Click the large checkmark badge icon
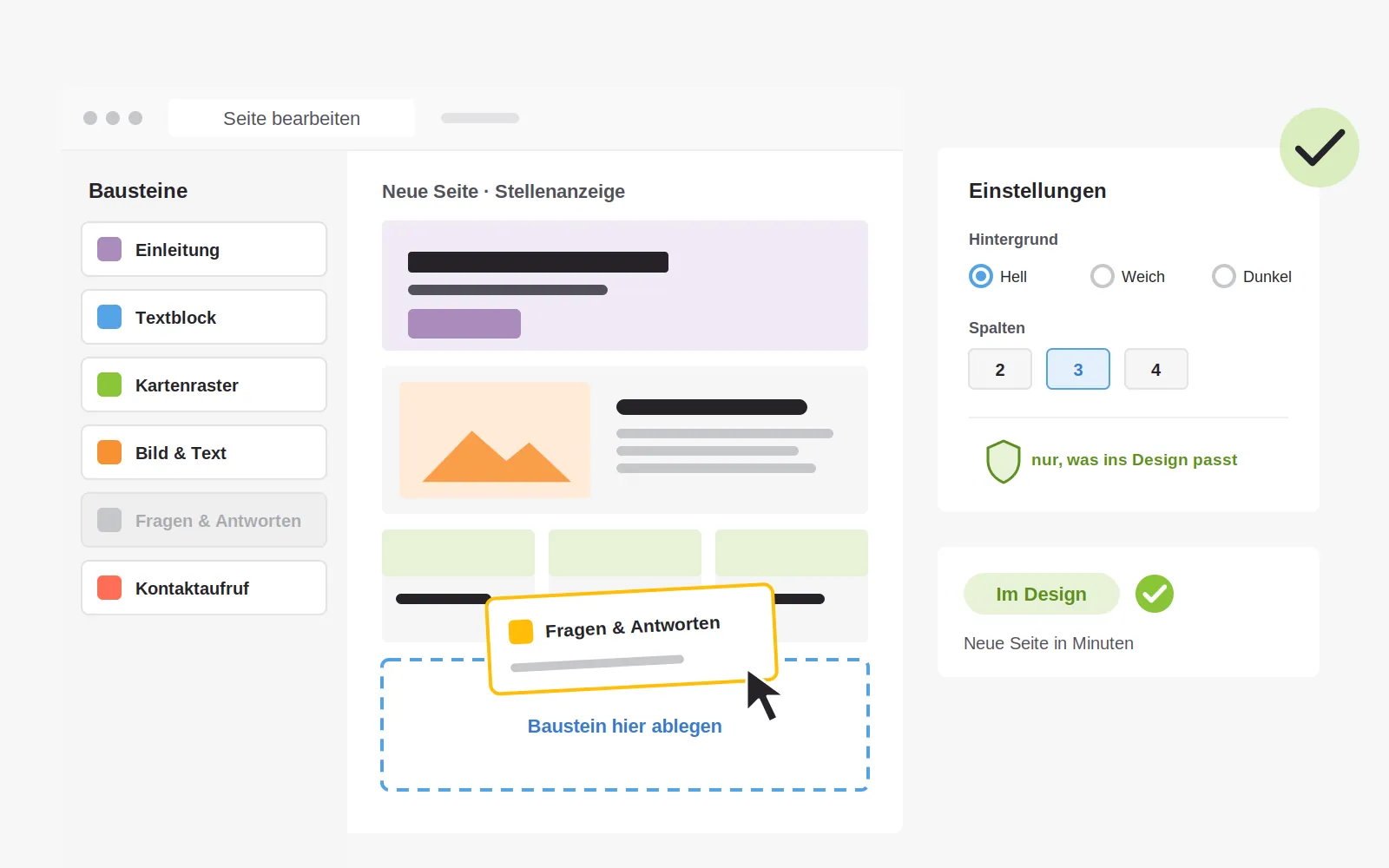Image resolution: width=1389 pixels, height=868 pixels. coord(1320,148)
